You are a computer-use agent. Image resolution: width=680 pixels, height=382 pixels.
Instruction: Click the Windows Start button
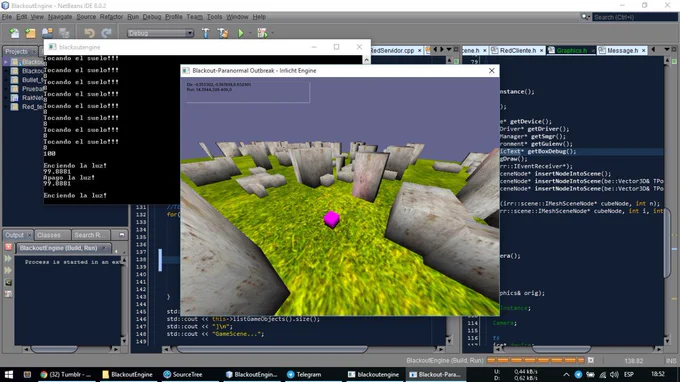[x=9, y=374]
